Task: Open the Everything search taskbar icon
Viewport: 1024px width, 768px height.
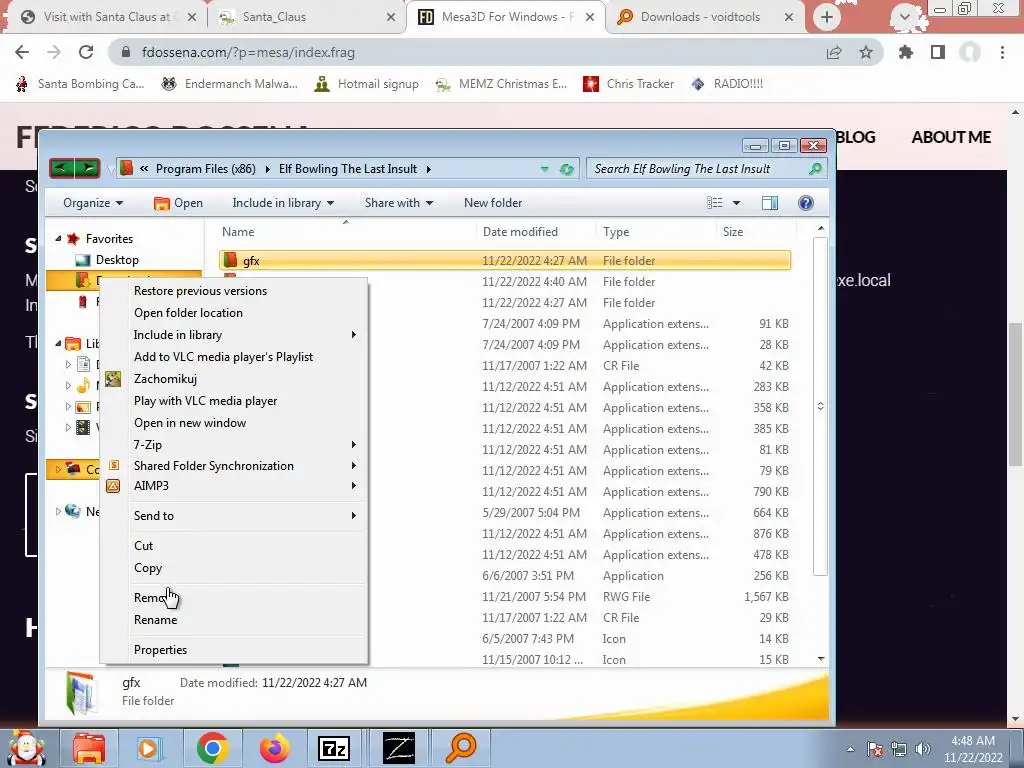Action: 460,748
